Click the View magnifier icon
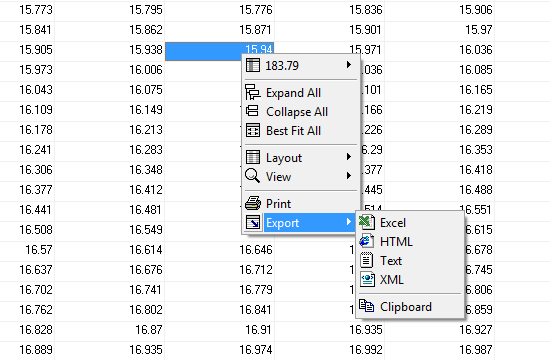Image resolution: width=550 pixels, height=360 pixels. click(x=253, y=176)
